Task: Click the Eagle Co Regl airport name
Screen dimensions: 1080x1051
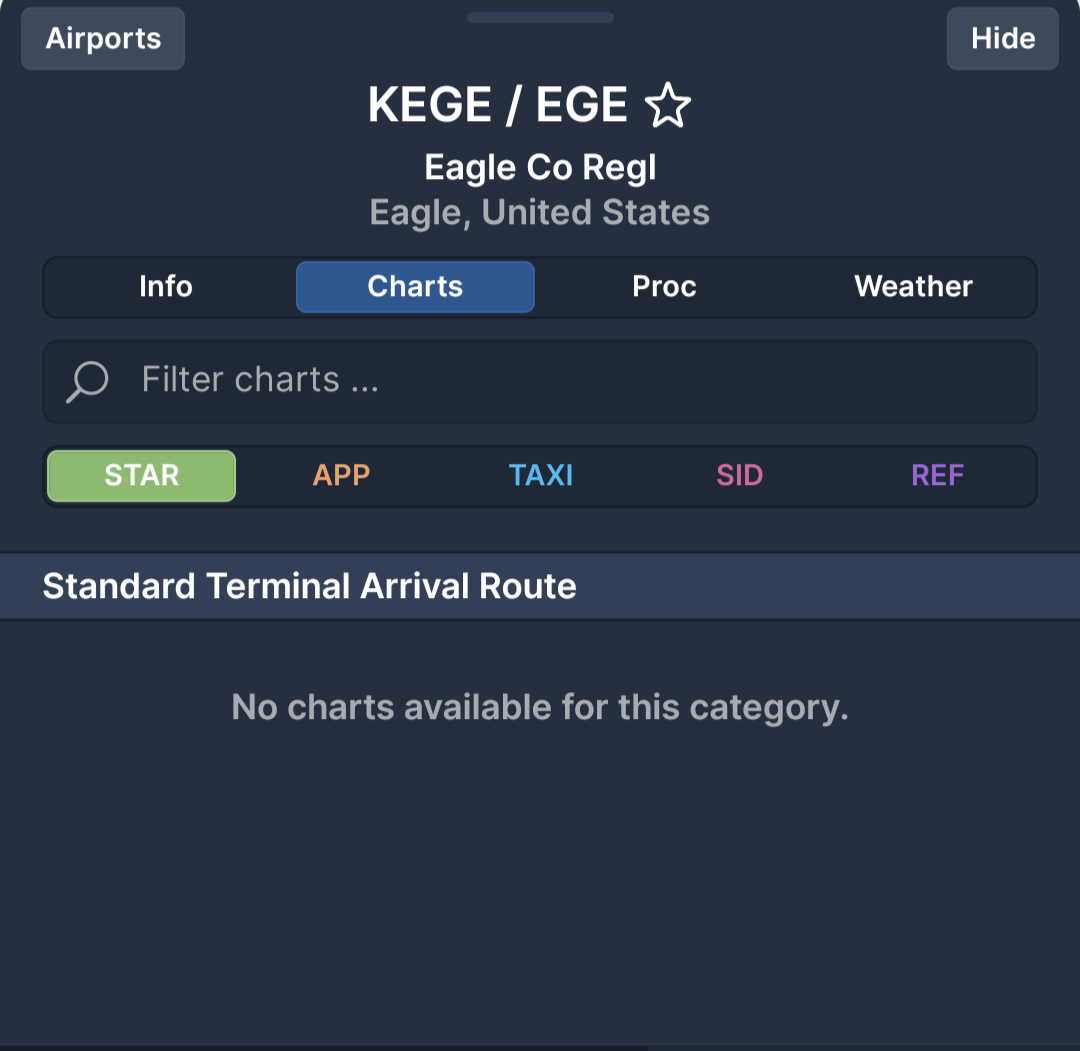Action: click(x=540, y=168)
